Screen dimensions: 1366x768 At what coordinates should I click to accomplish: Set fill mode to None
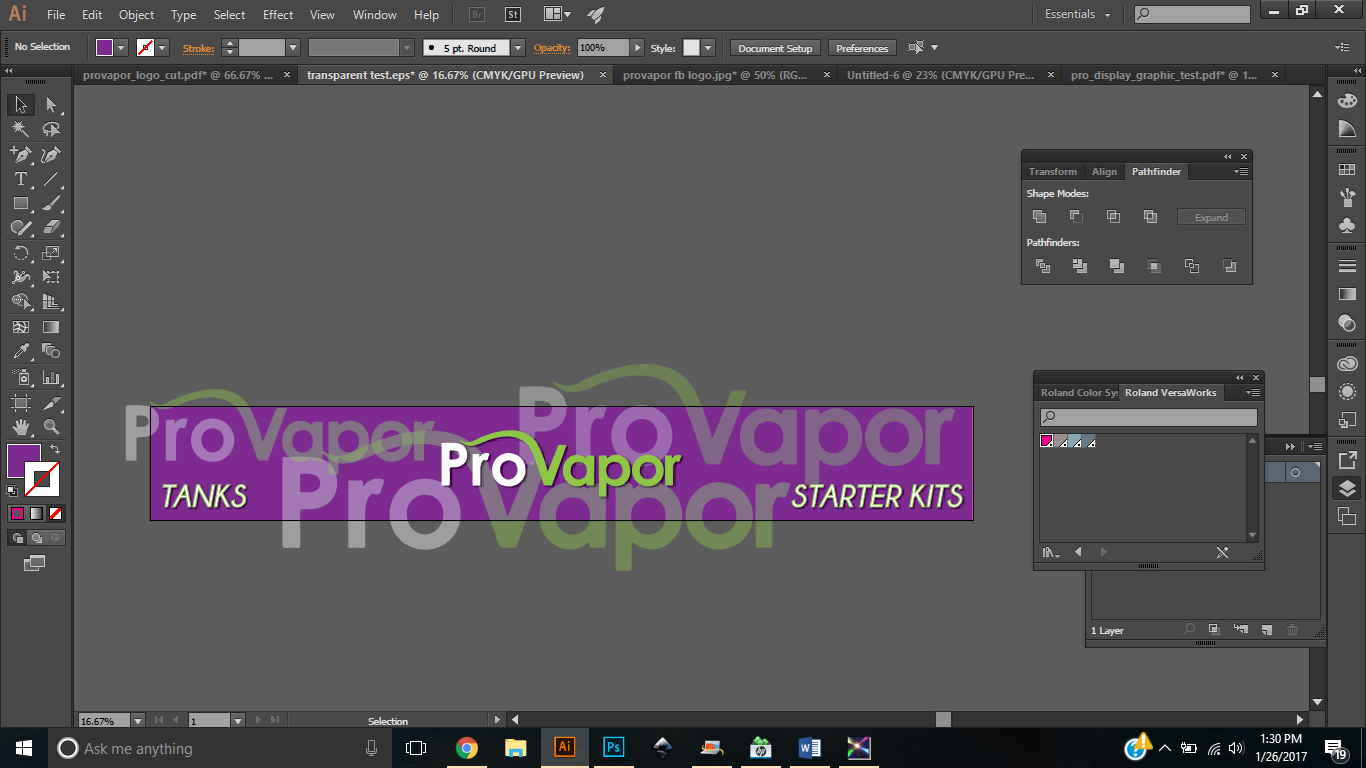57,513
